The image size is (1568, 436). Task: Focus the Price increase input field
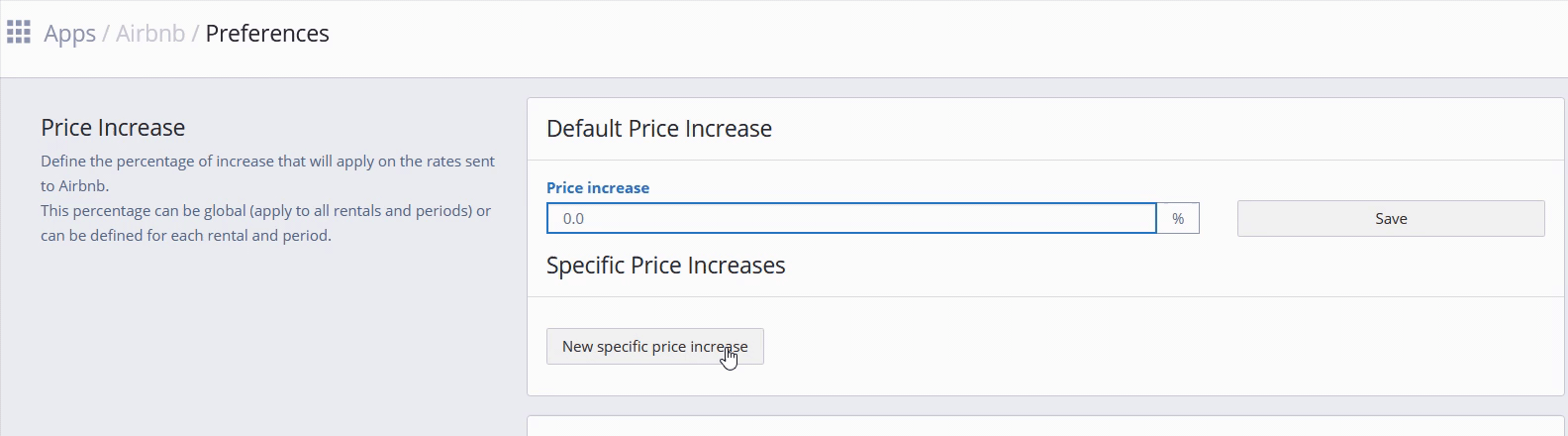[x=851, y=218]
